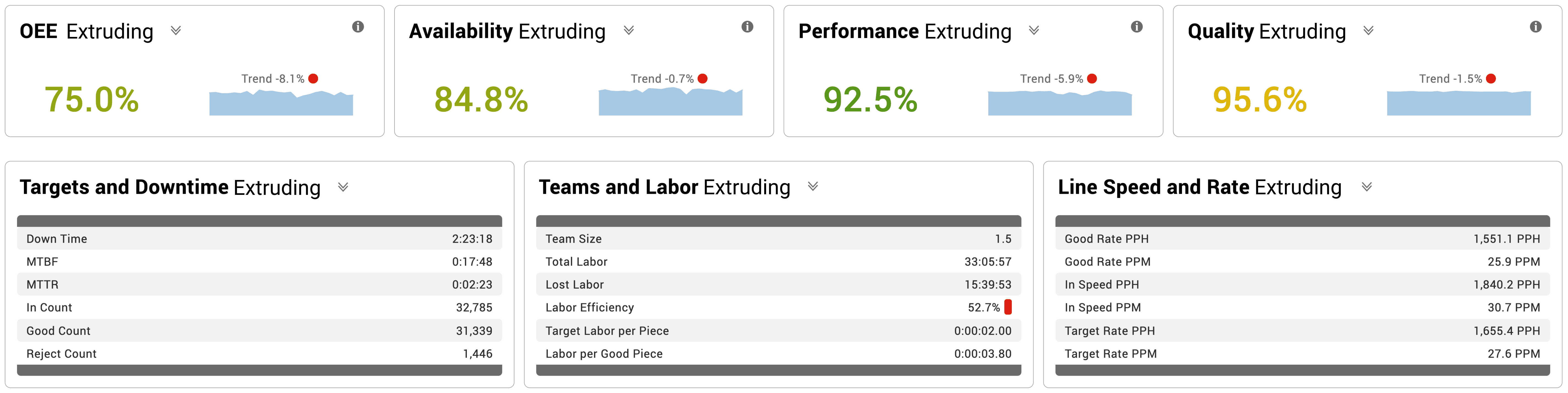This screenshot has height=393, width=1568.
Task: Click the red Performance trend indicator dot
Action: 1092,79
